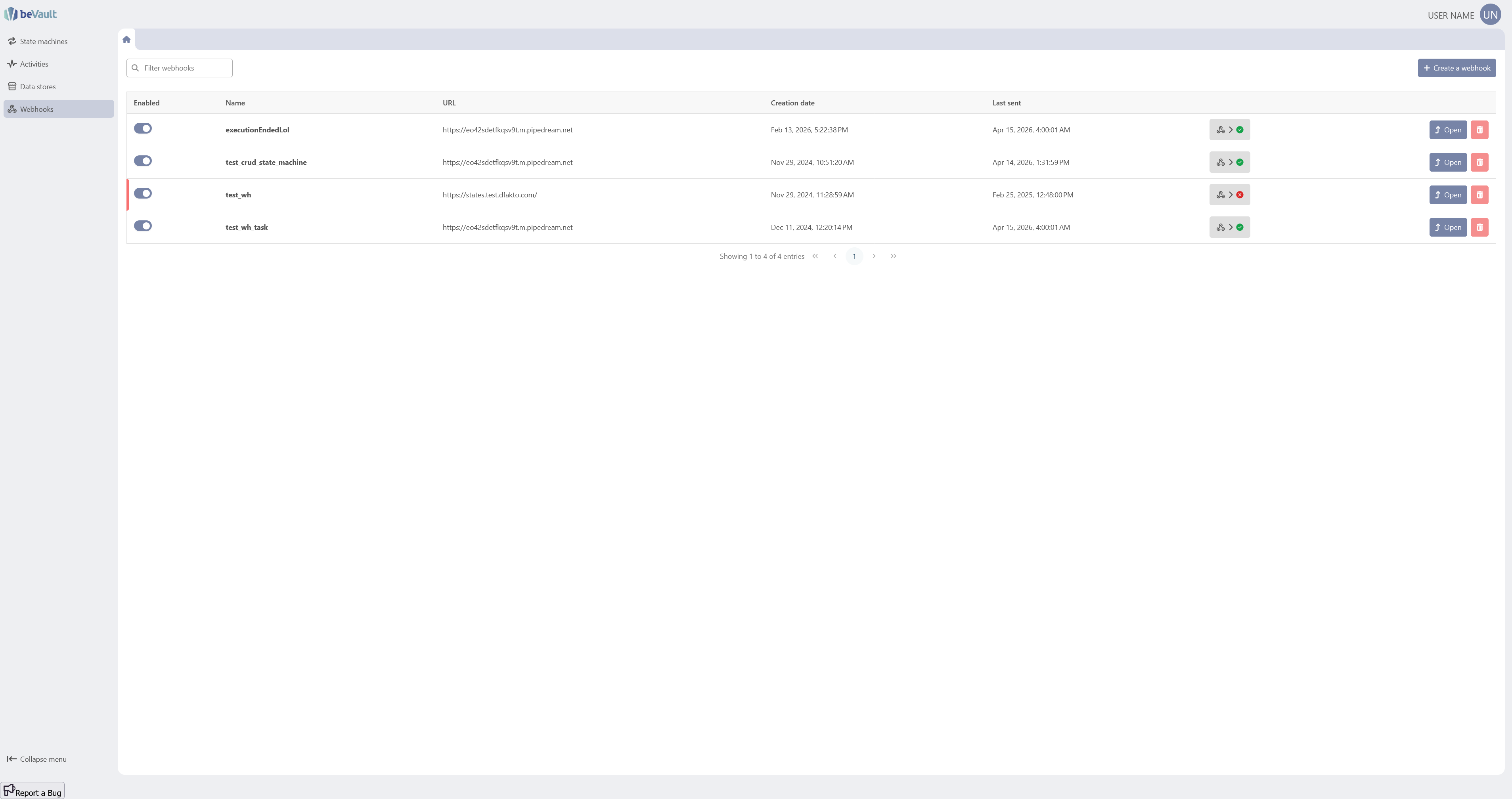Click the Name column header
1512x799 pixels.
coord(235,103)
